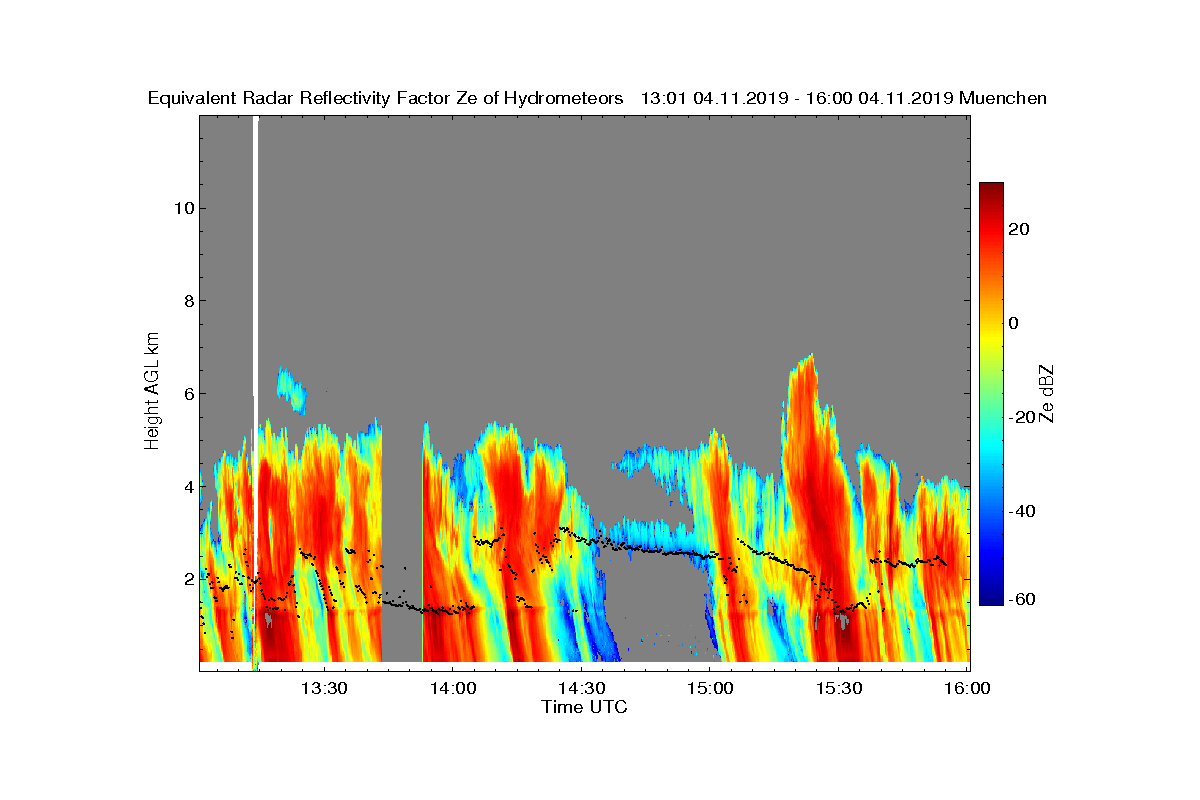Click the colorbar value label -40
The width and height of the screenshot is (1200, 800).
[1023, 511]
